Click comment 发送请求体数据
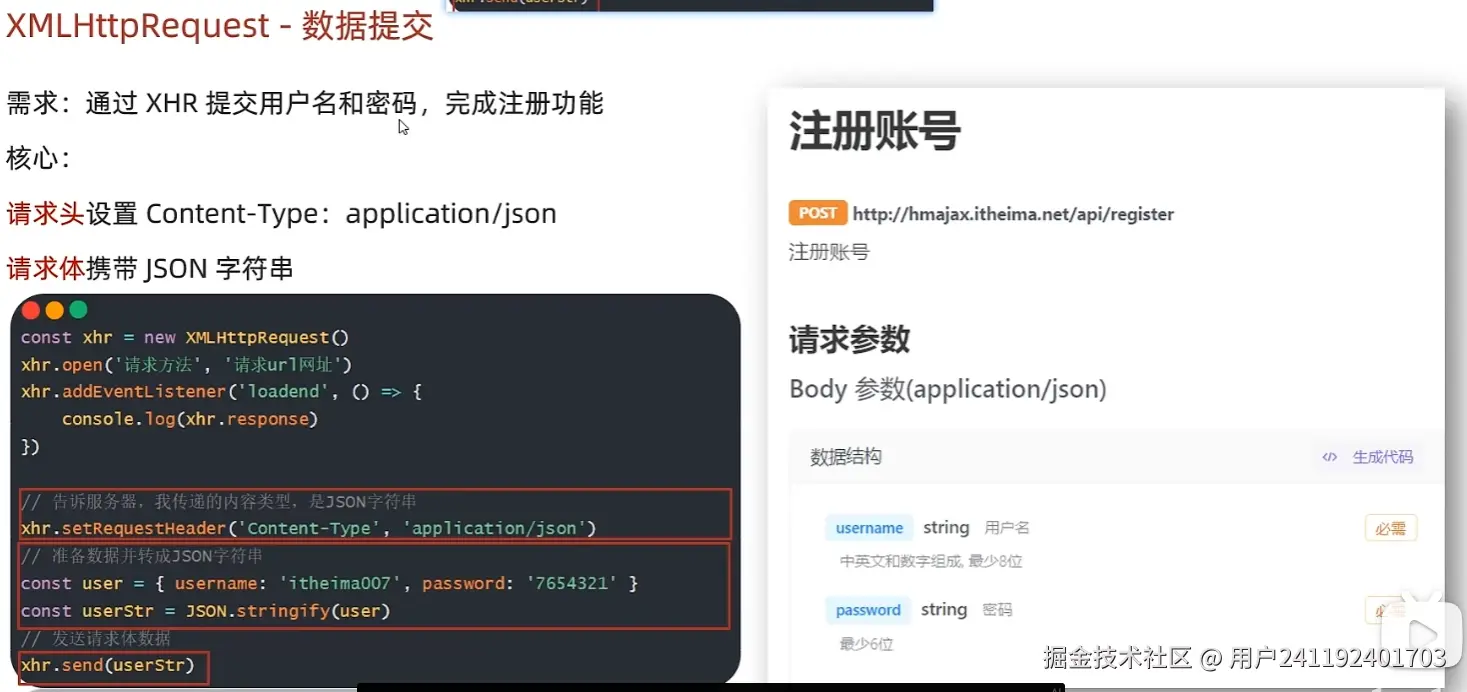Screen dimensions: 1467x692 click(96, 638)
